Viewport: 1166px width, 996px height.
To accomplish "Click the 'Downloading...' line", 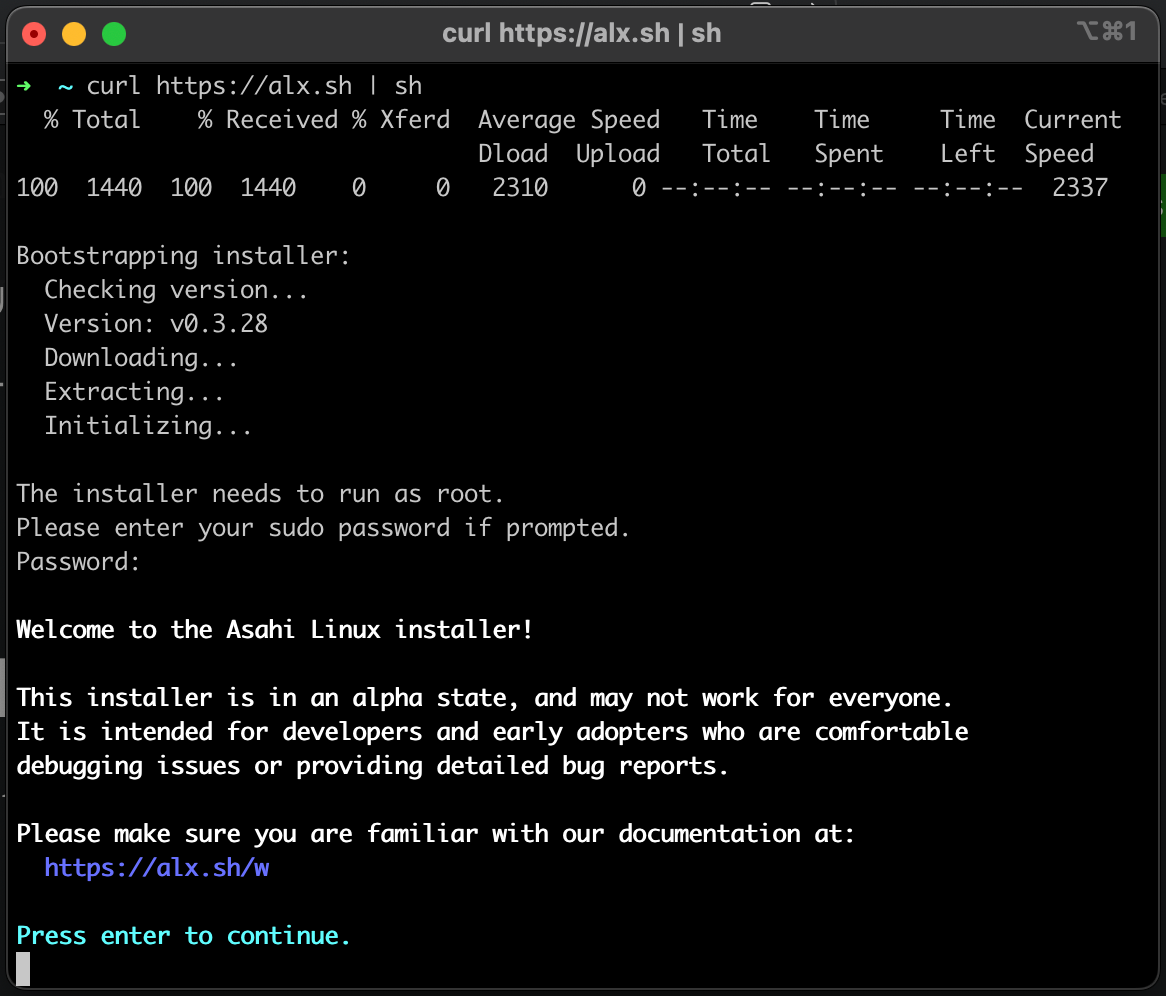I will coord(141,358).
